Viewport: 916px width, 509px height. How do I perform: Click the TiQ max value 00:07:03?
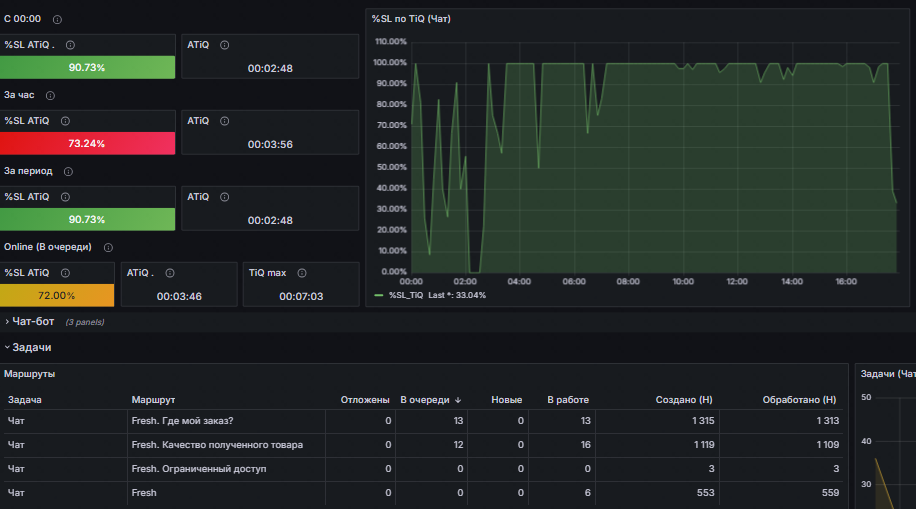[x=301, y=296]
